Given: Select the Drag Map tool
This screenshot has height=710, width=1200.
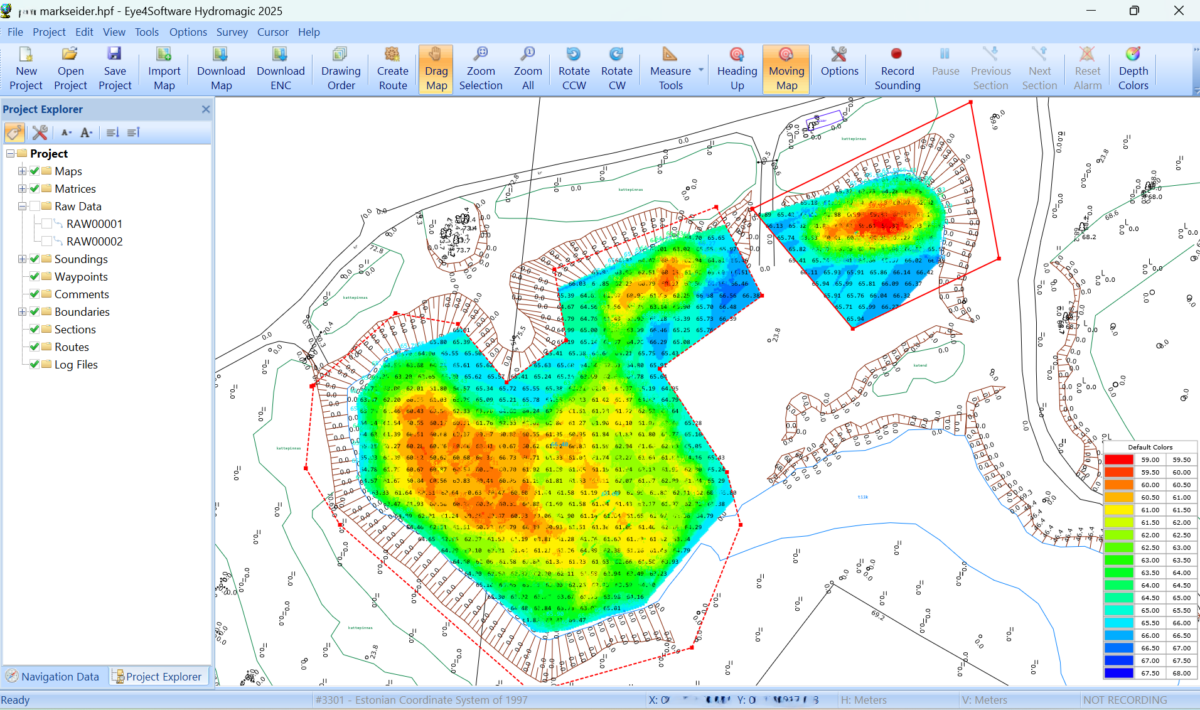Looking at the screenshot, I should 436,69.
